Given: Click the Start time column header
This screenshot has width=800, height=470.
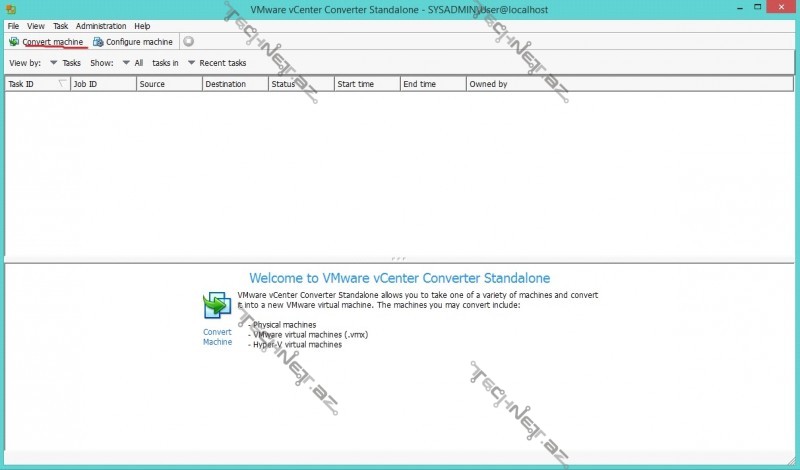Looking at the screenshot, I should pos(367,84).
